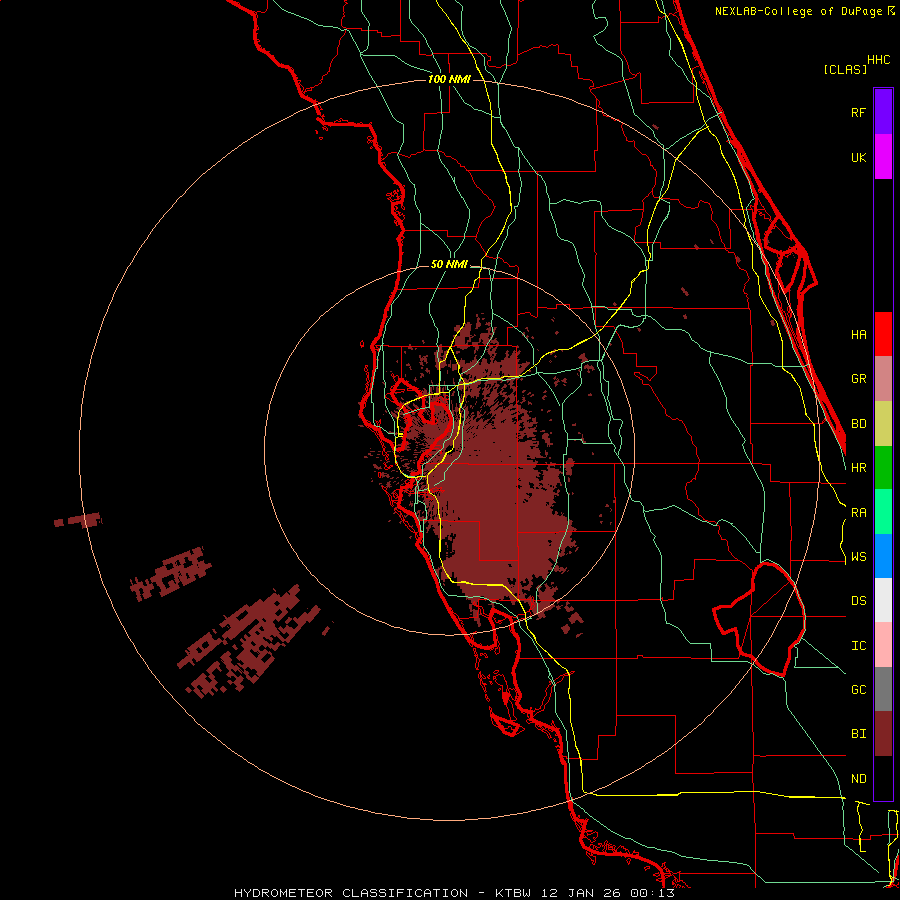Click the RA light-green legend swatch
Viewport: 900px width, 900px height.
coord(883,512)
